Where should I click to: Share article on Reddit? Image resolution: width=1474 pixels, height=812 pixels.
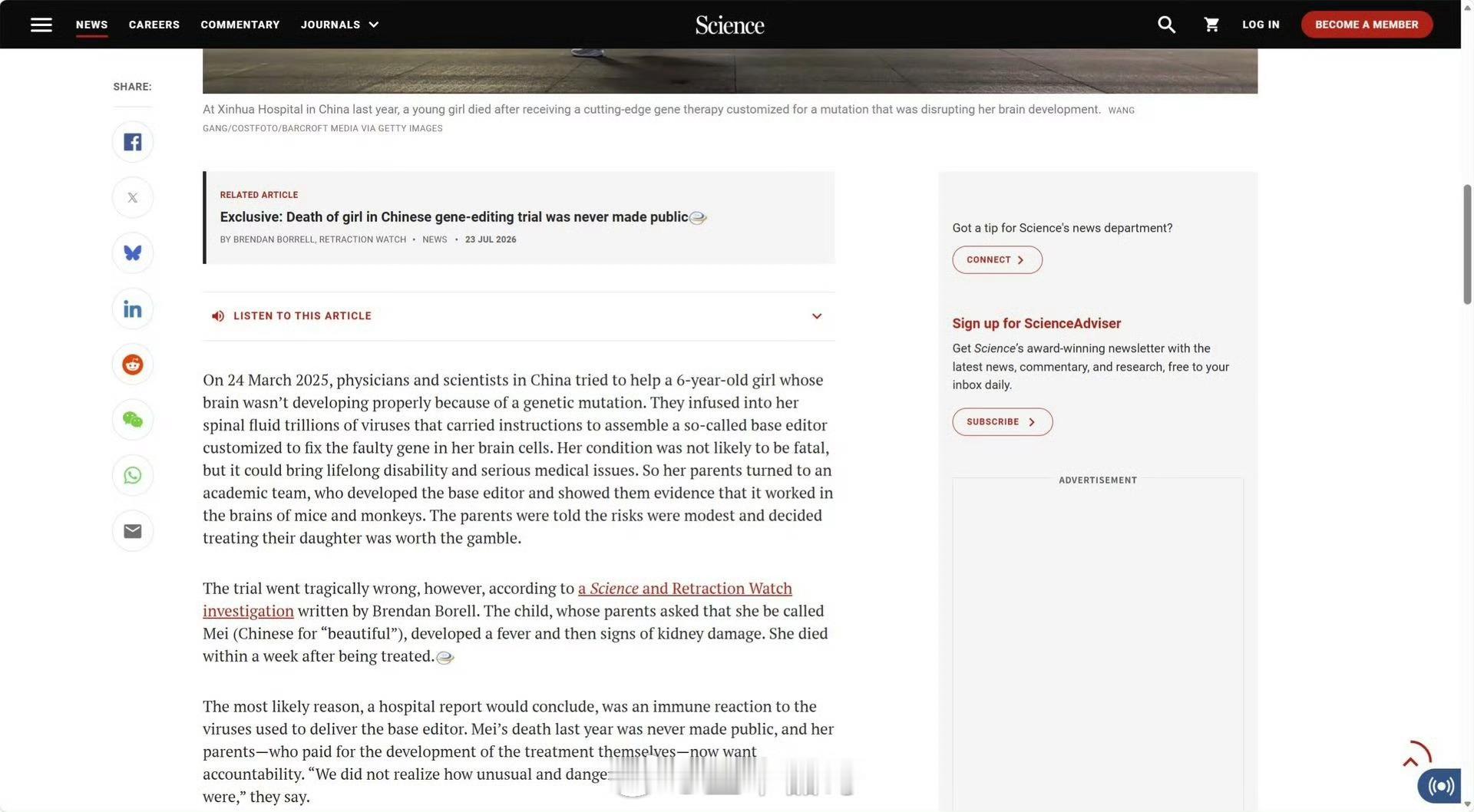click(133, 364)
